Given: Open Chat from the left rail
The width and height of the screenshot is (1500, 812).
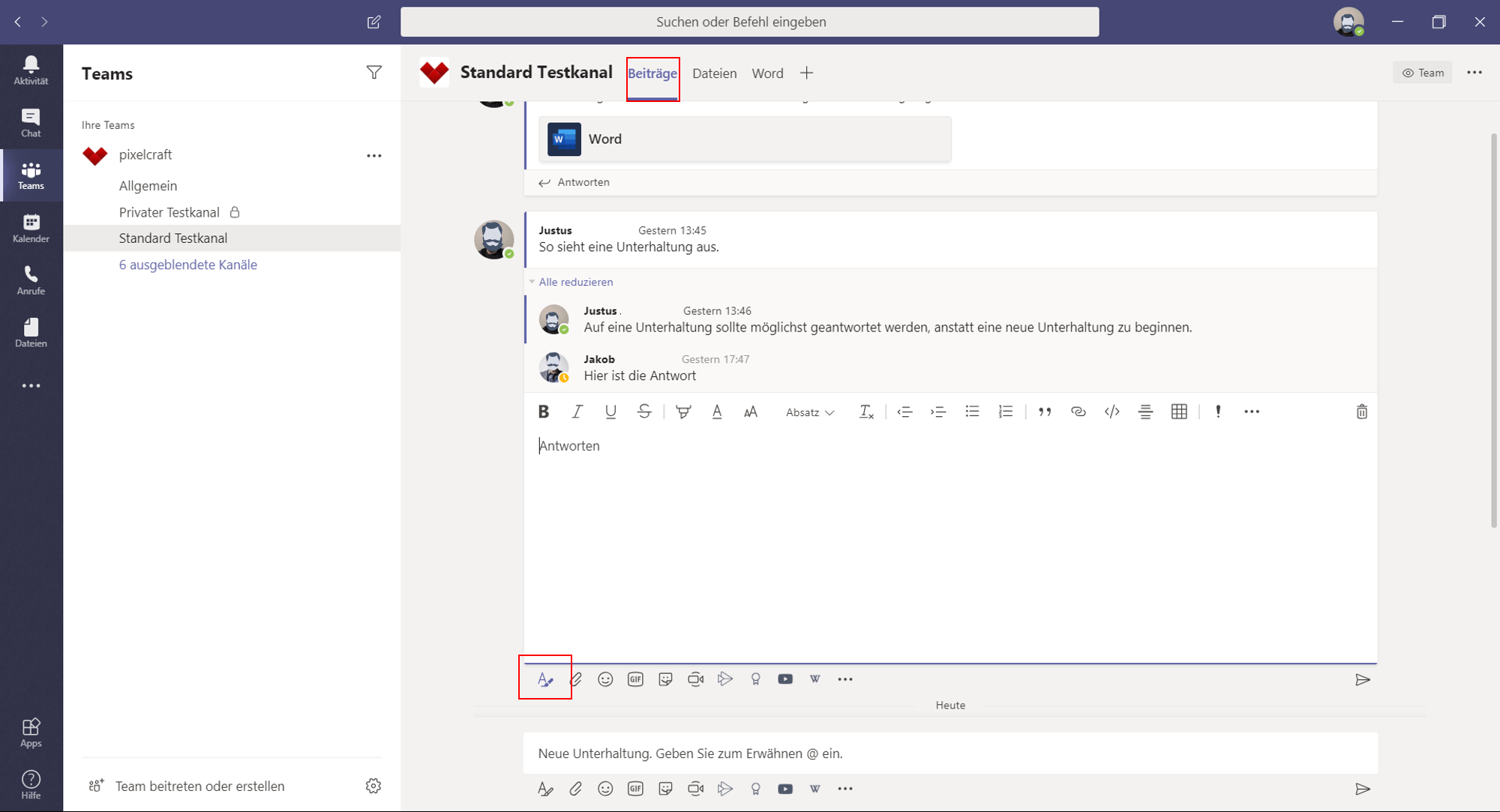Looking at the screenshot, I should pyautogui.click(x=31, y=123).
